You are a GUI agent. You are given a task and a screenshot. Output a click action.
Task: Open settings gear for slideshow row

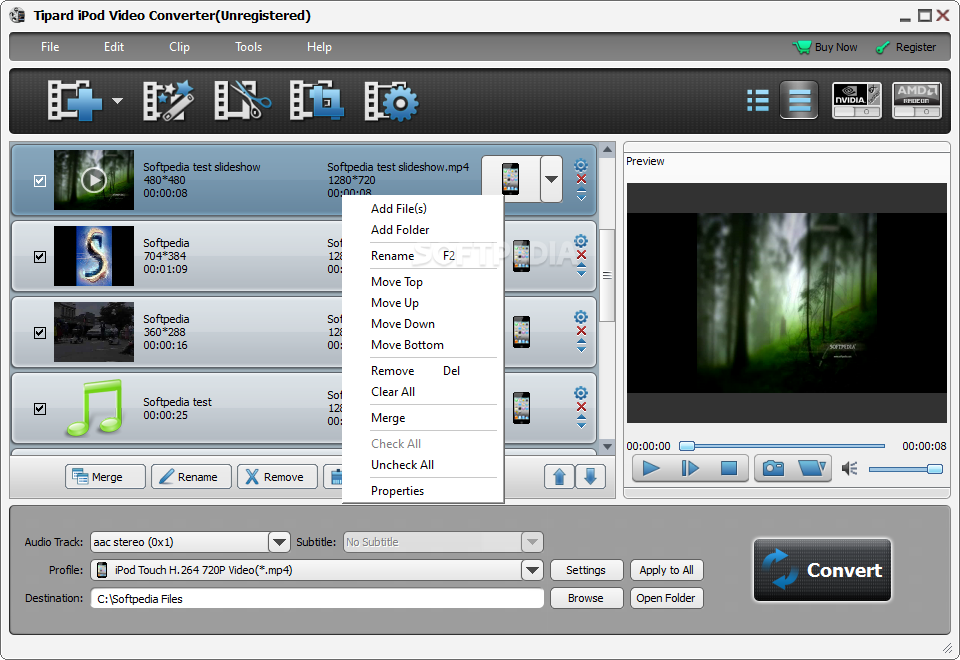(x=581, y=165)
